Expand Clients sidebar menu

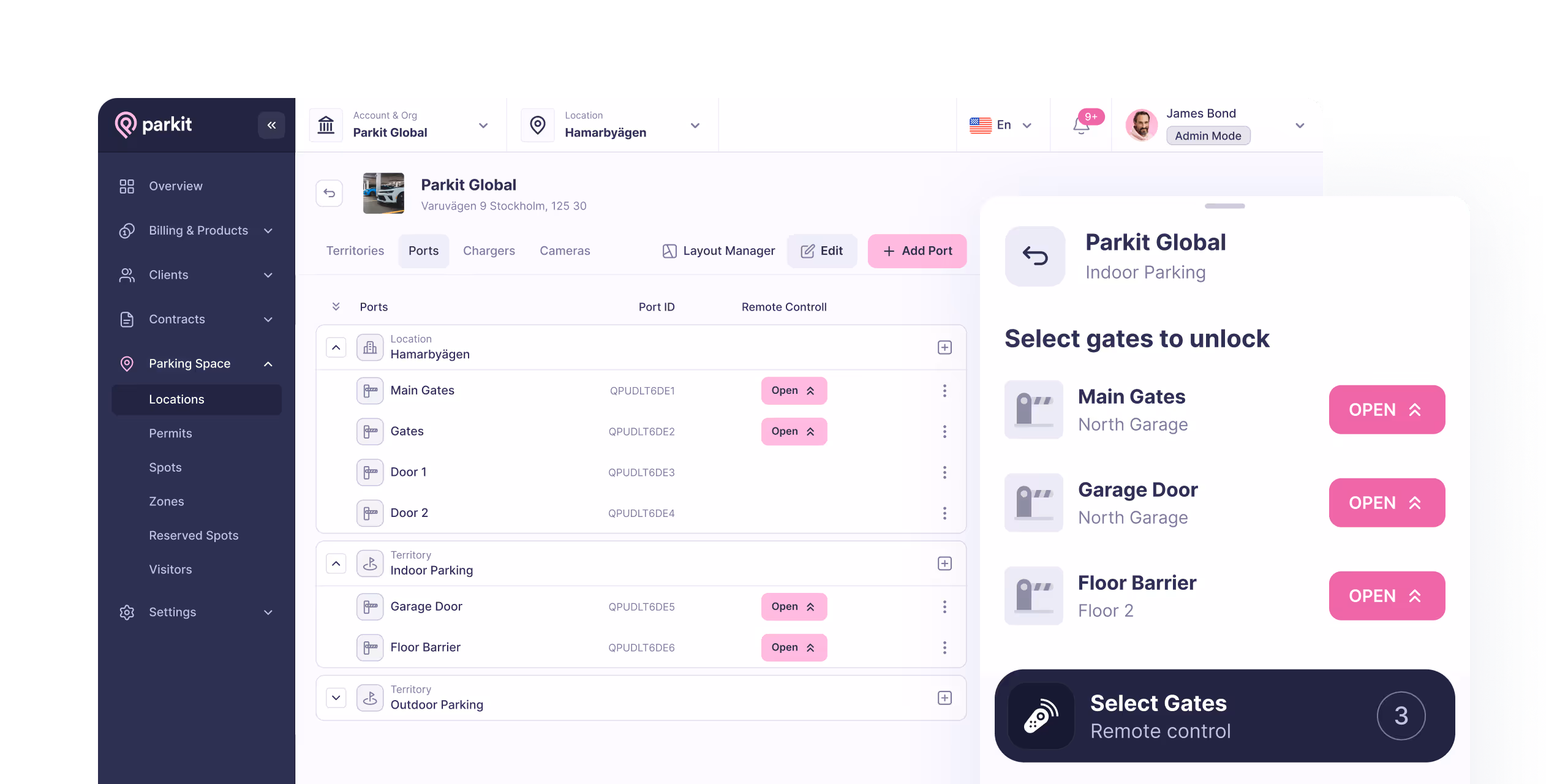(x=268, y=276)
